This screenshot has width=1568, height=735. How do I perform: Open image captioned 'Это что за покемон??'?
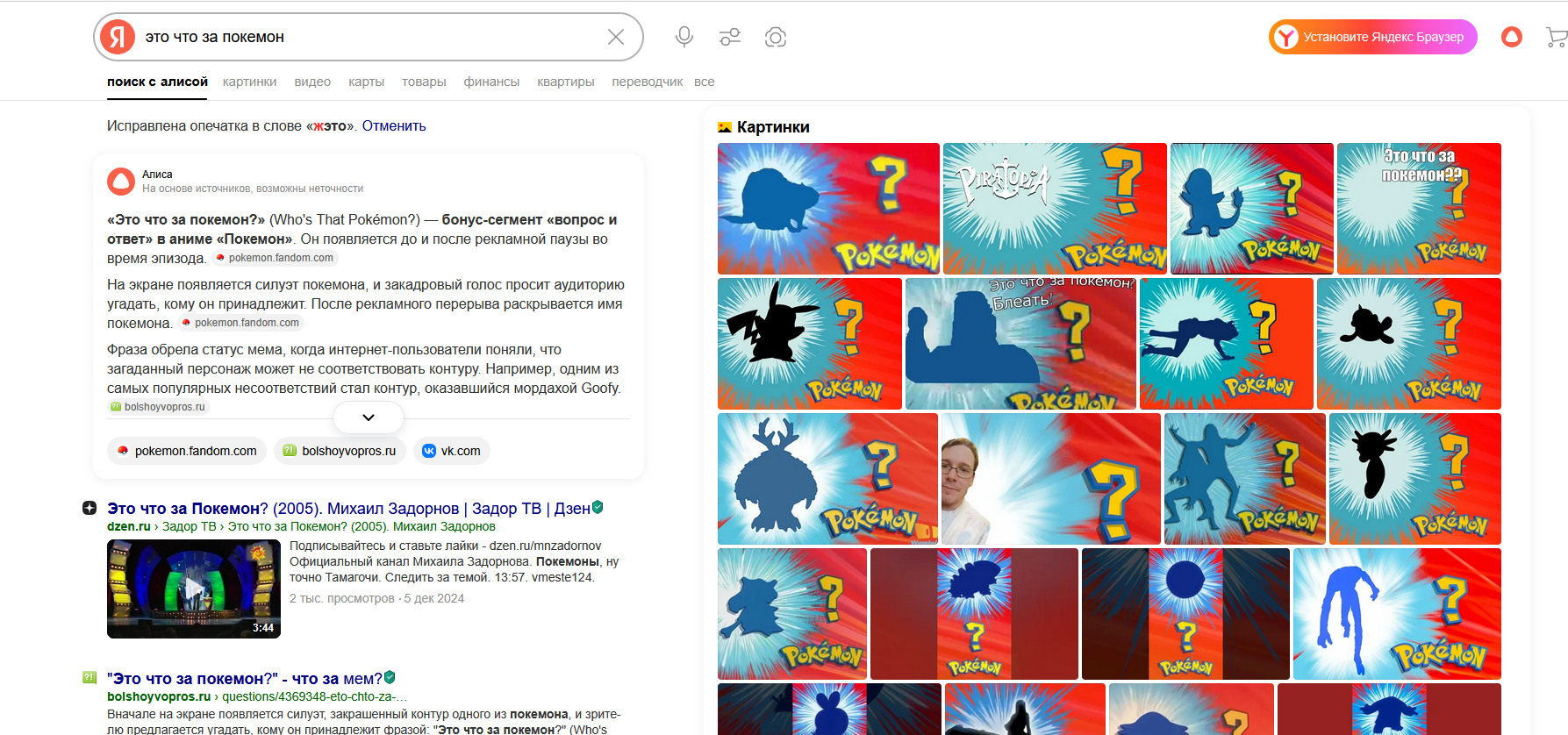point(1419,209)
